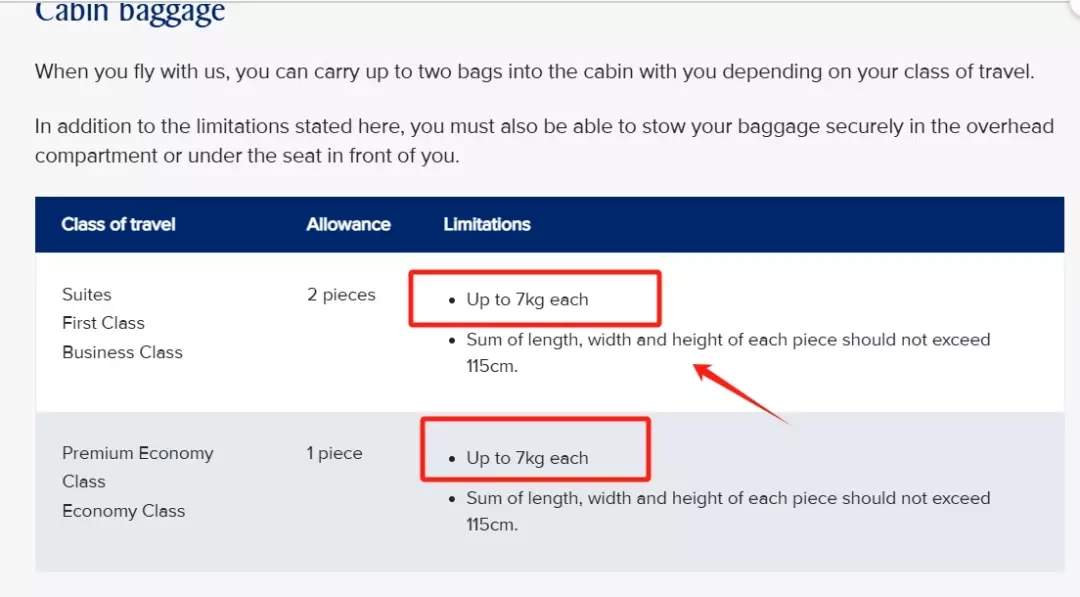Click Premium Economy Class label
Image resolution: width=1080 pixels, height=597 pixels.
(138, 467)
